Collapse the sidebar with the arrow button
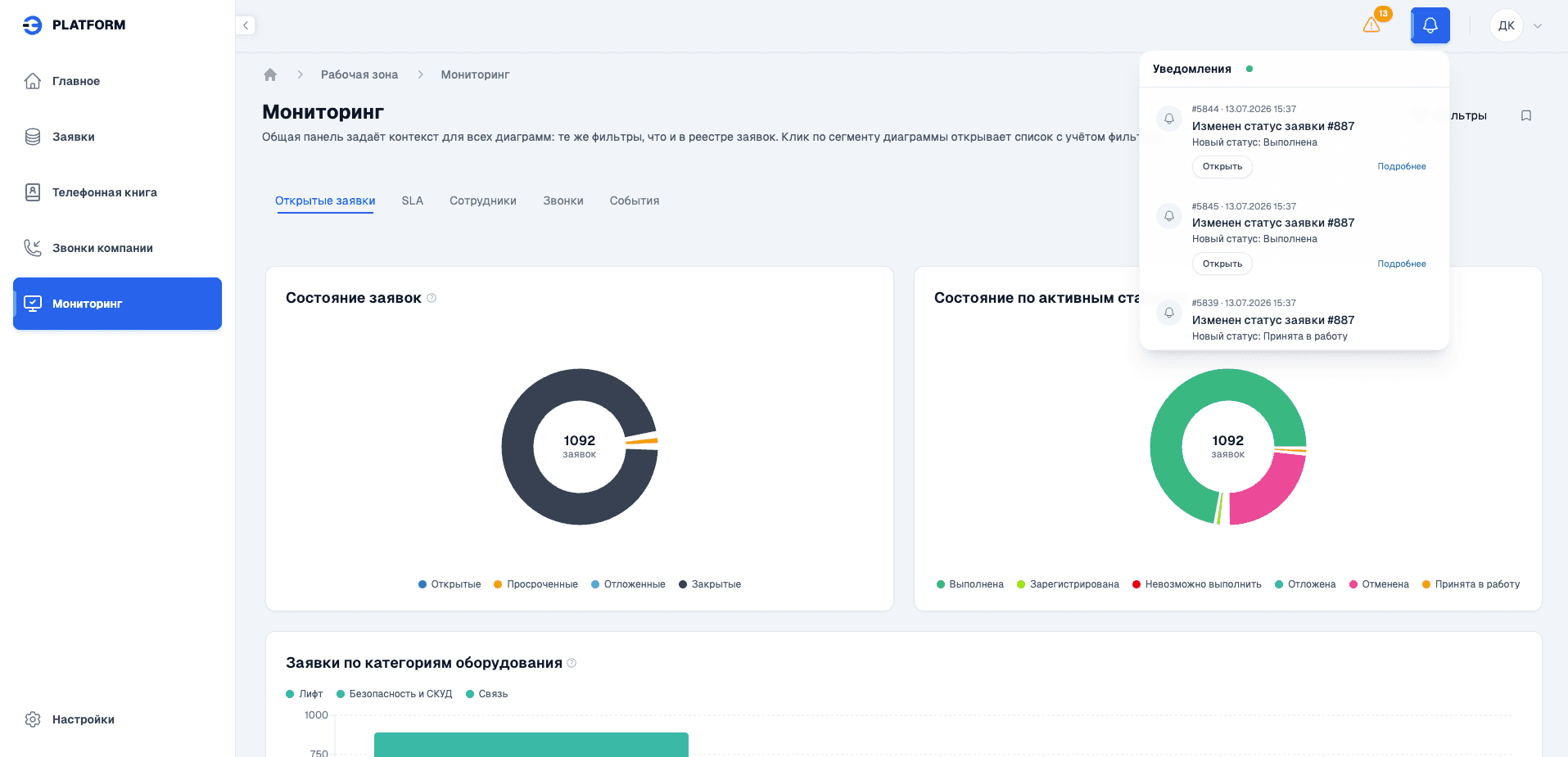Viewport: 1568px width, 757px height. [246, 25]
